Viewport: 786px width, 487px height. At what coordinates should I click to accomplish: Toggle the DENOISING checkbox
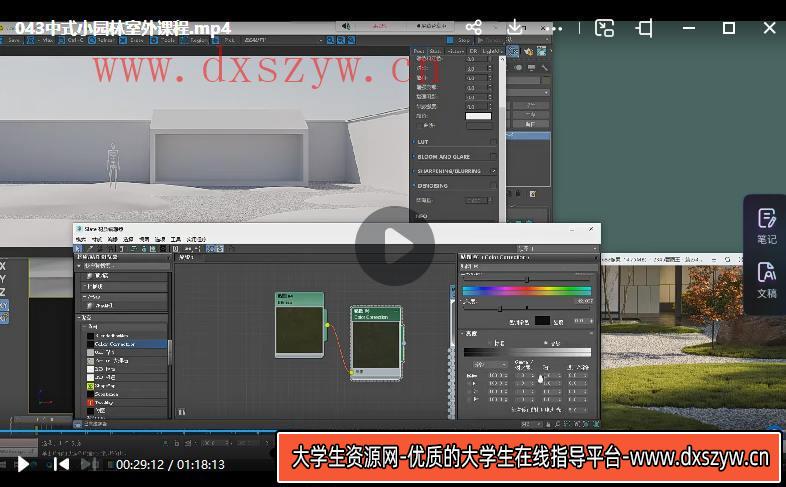tap(493, 185)
